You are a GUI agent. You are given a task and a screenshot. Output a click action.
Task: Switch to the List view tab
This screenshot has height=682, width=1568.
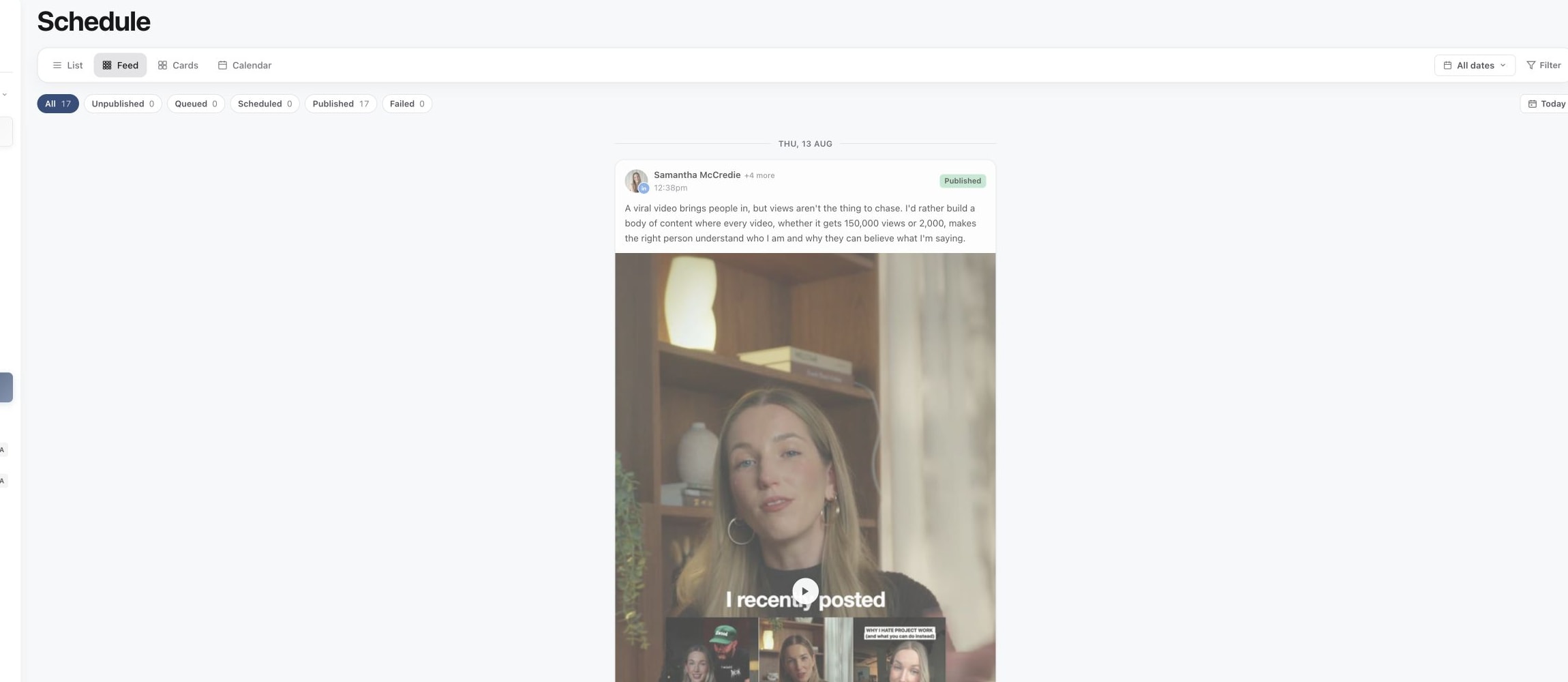pyautogui.click(x=67, y=65)
